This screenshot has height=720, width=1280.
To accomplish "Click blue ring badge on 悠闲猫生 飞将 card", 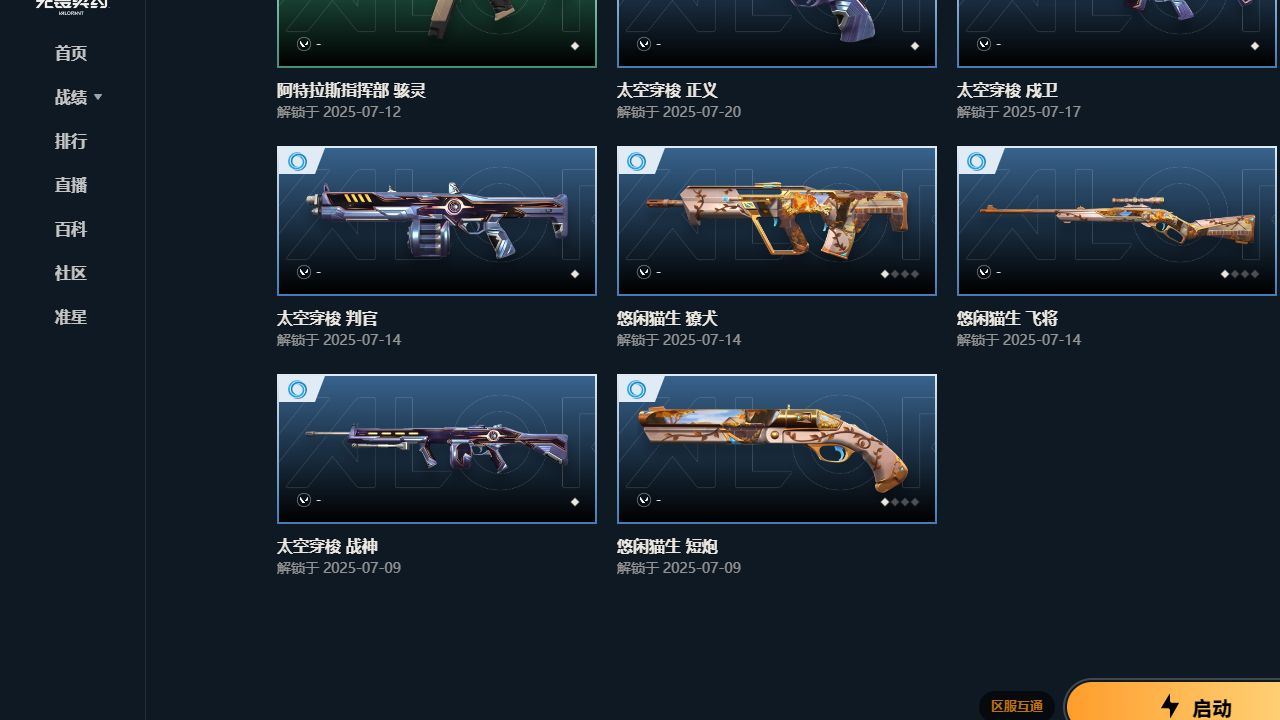I will tap(977, 162).
